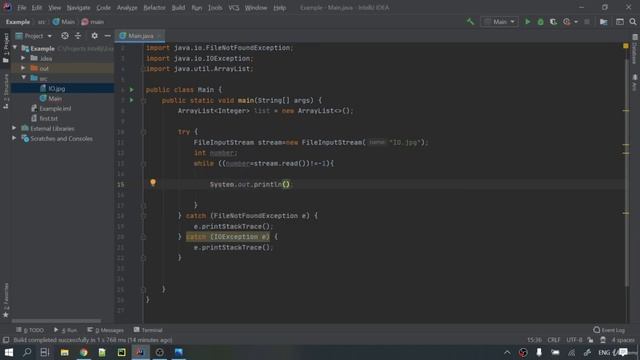Open the Terminal tool window

pyautogui.click(x=148, y=330)
